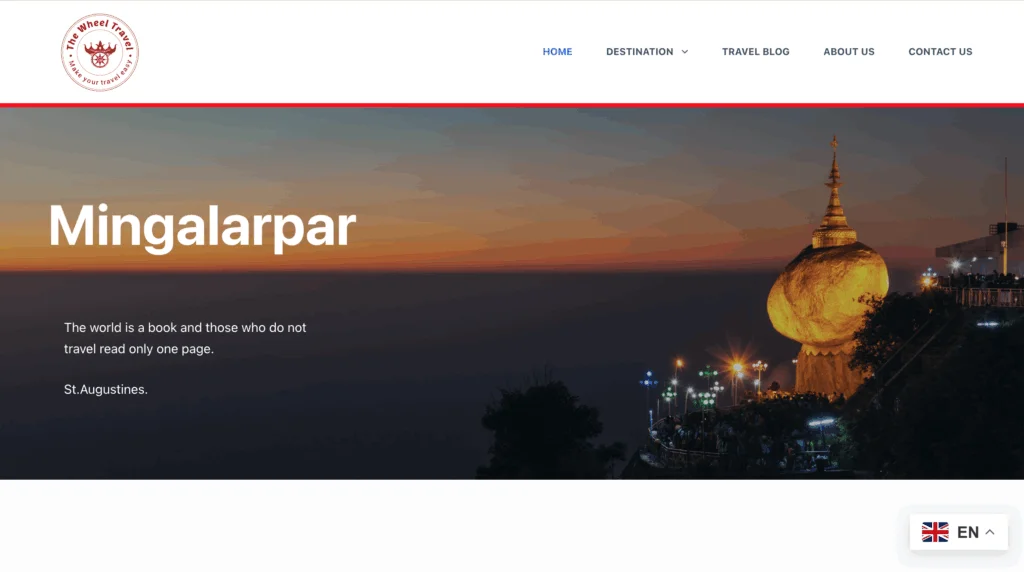The width and height of the screenshot is (1024, 572).
Task: Click the quote 'The world is a book'
Action: click(x=185, y=338)
